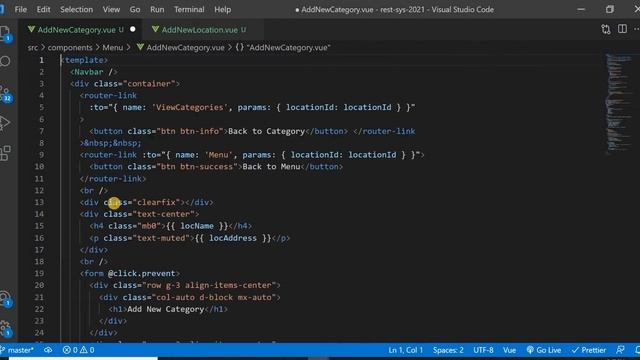This screenshot has width=640, height=360.
Task: Click 'Back to Menu' text on line 10
Action: [271, 167]
